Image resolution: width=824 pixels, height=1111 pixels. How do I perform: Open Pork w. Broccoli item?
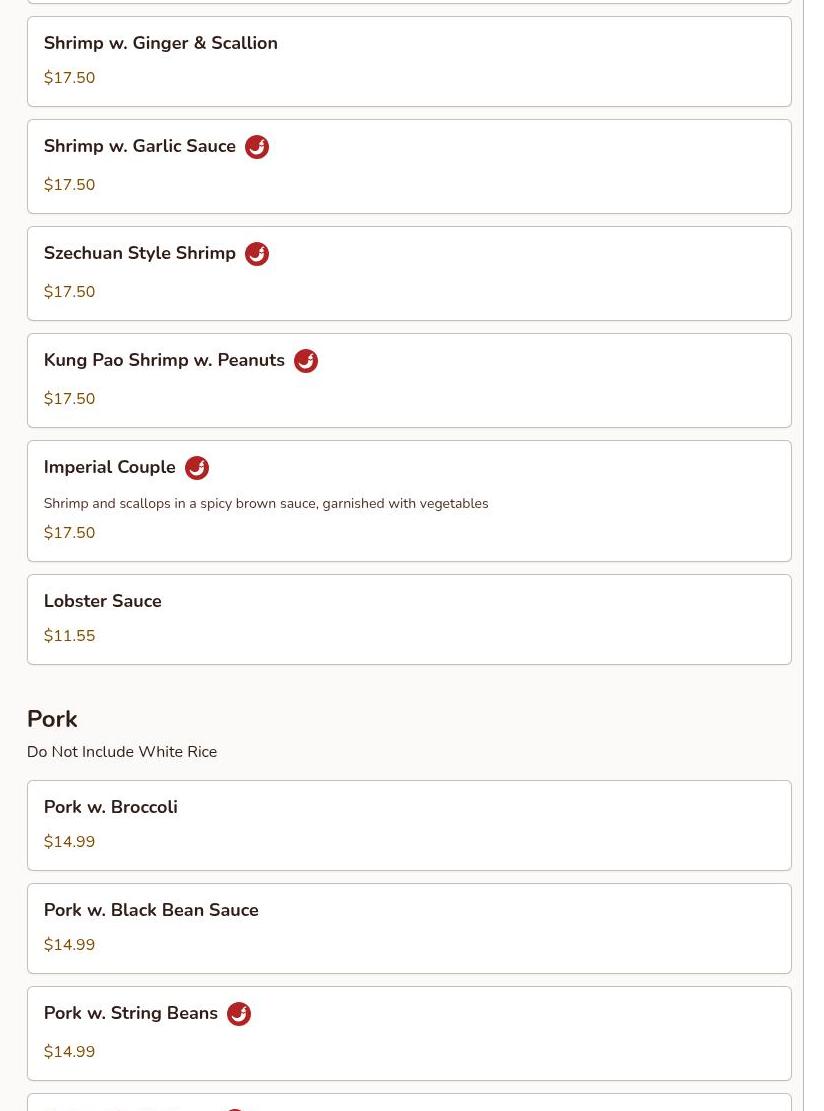(110, 807)
